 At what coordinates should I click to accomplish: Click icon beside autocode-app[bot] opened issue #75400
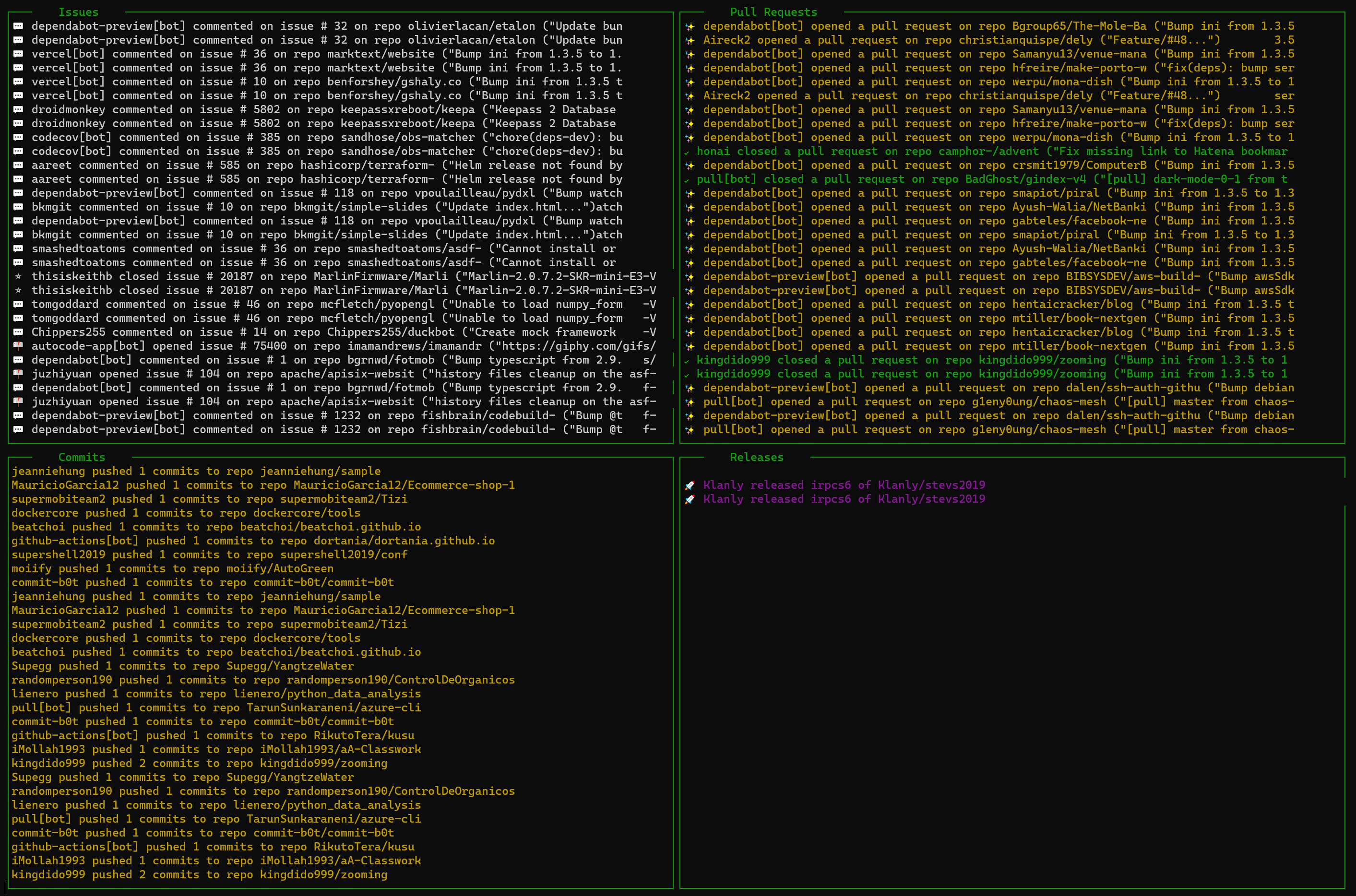coord(18,346)
